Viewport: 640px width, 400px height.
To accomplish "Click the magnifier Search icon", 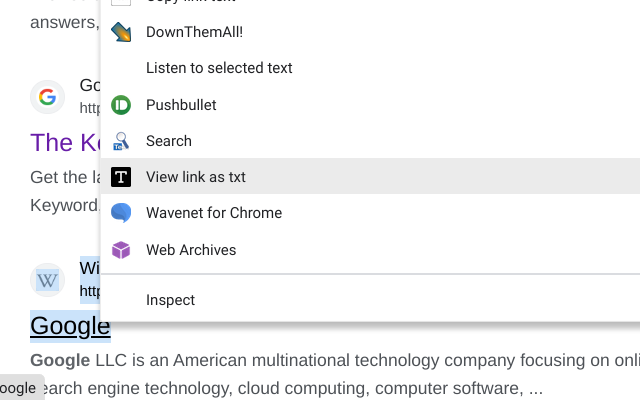I will 121,141.
